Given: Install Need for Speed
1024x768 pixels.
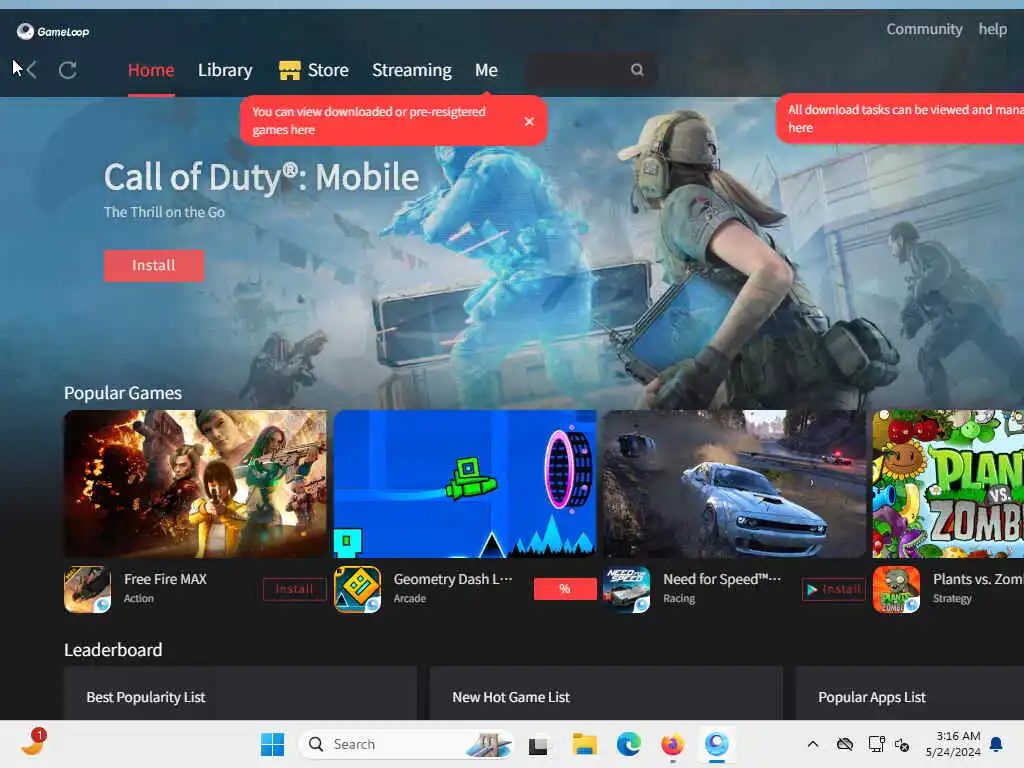Looking at the screenshot, I should click(833, 589).
